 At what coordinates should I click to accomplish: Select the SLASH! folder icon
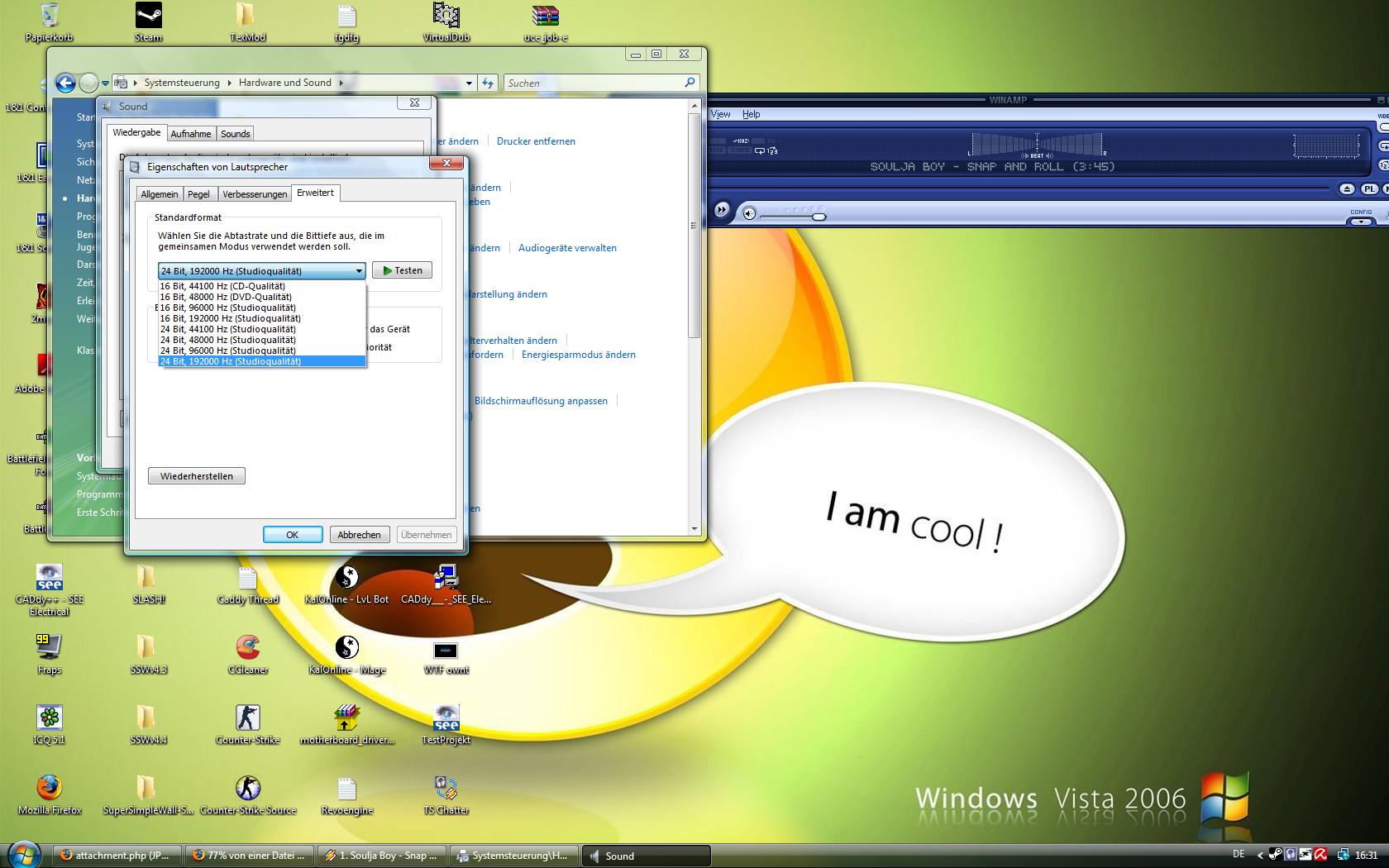pyautogui.click(x=148, y=584)
